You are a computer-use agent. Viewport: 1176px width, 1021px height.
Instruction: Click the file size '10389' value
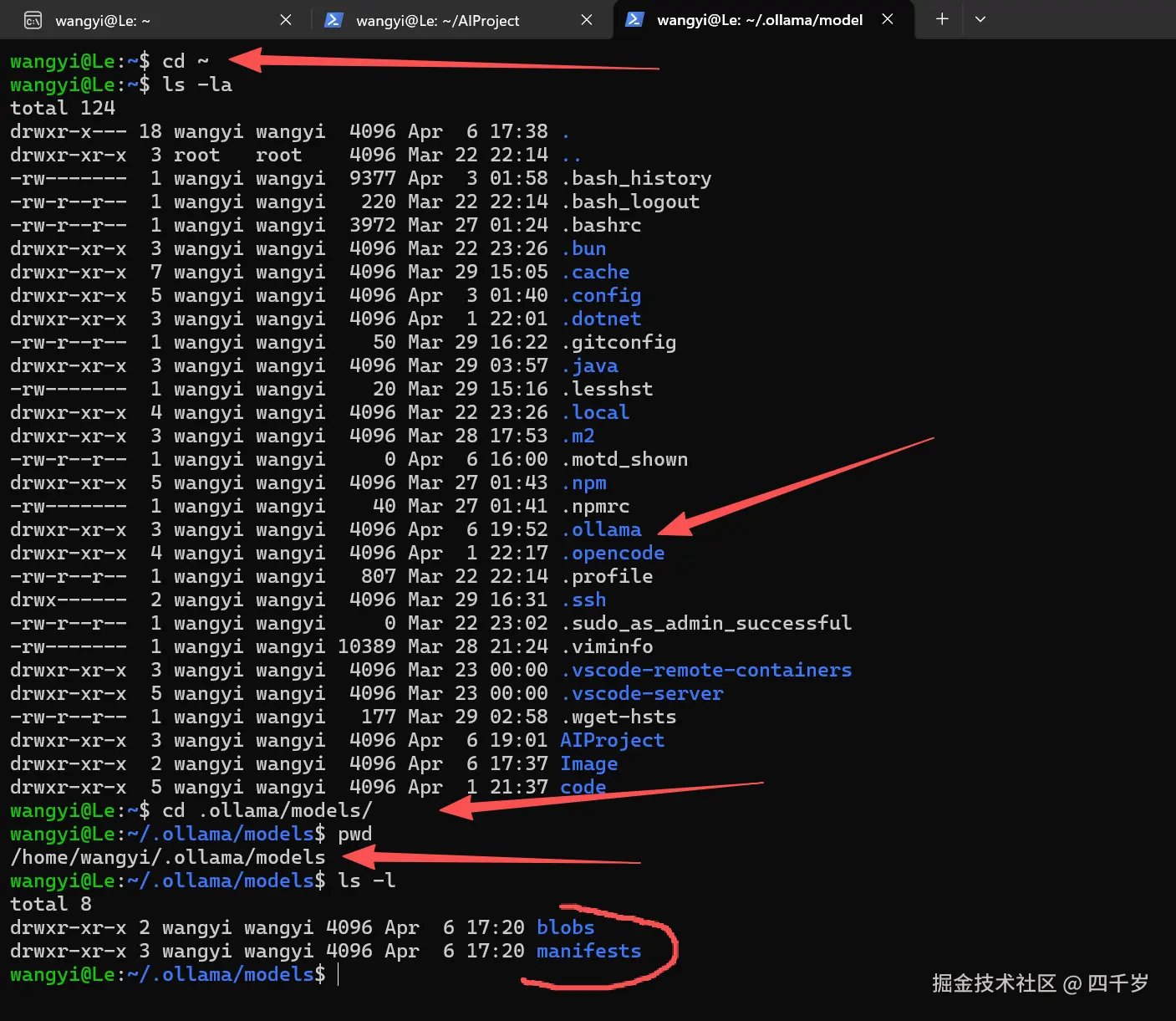(x=367, y=646)
